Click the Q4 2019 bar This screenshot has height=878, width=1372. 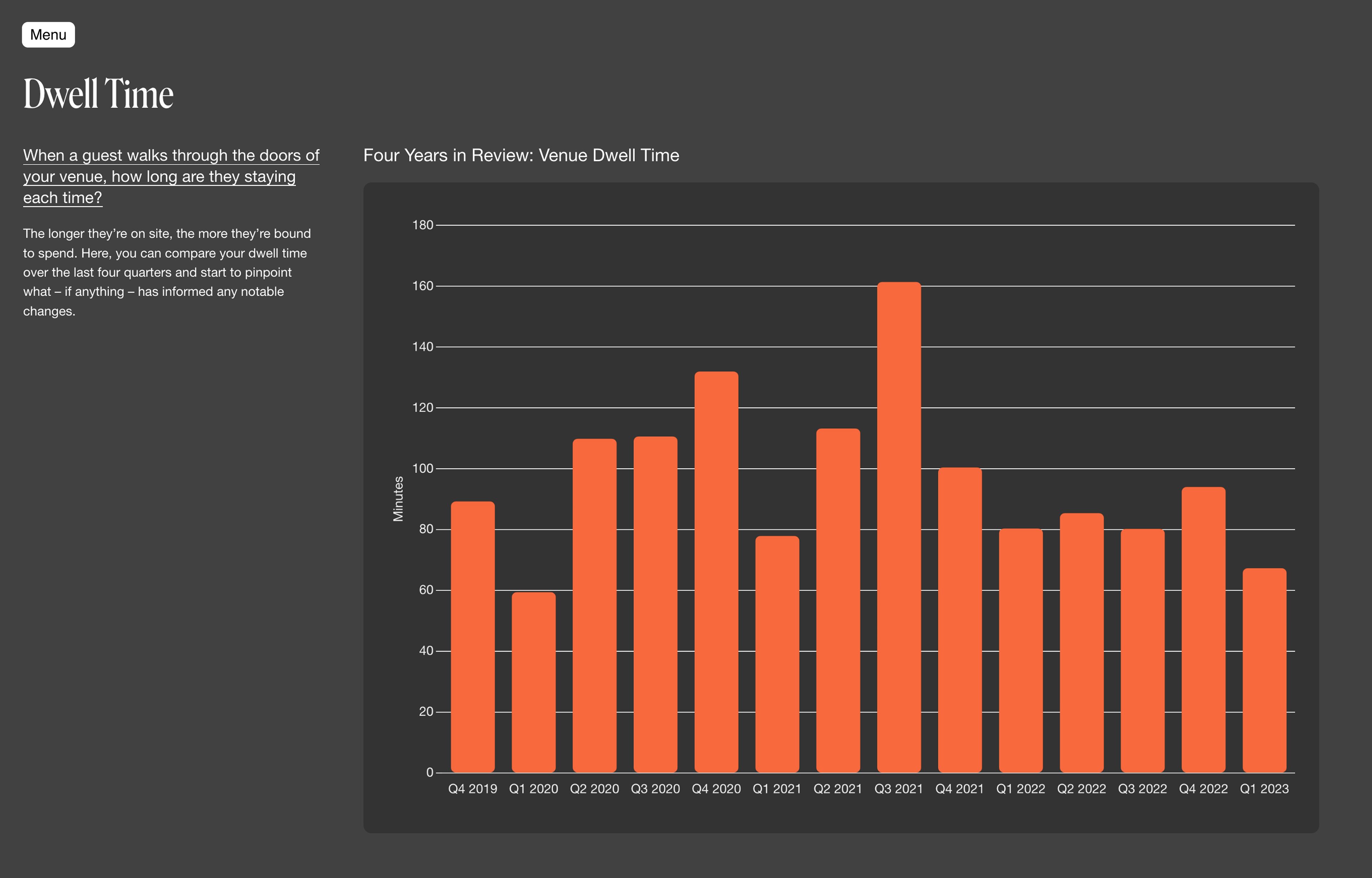point(472,637)
